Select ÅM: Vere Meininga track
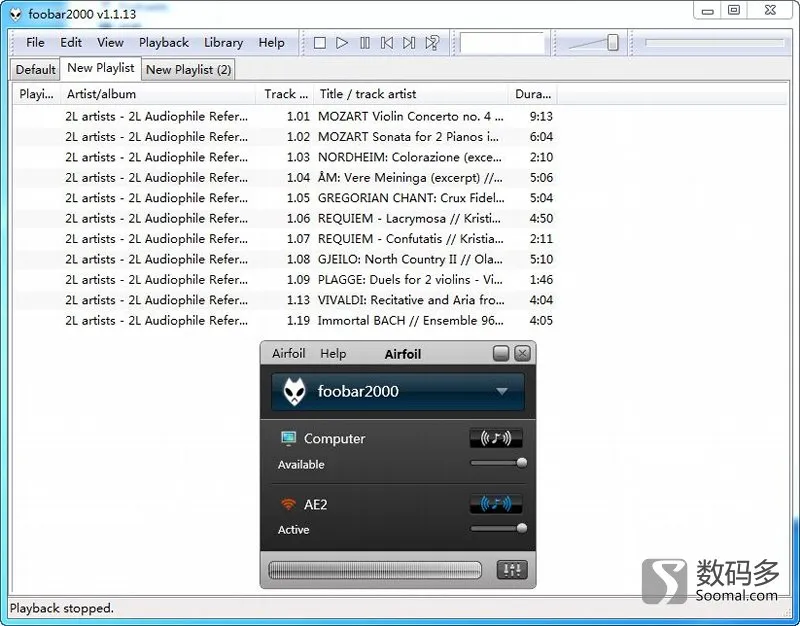Image resolution: width=800 pixels, height=626 pixels. (x=285, y=178)
